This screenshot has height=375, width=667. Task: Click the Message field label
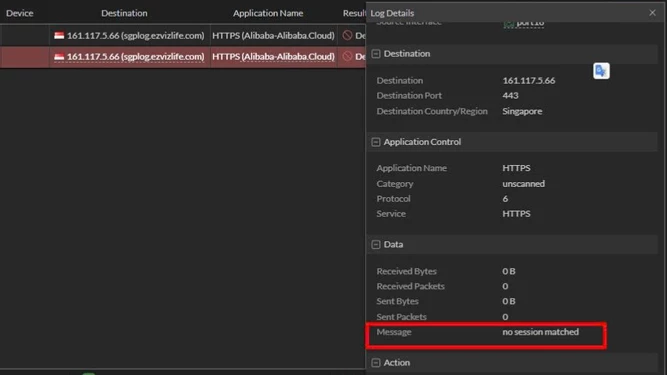(x=394, y=332)
